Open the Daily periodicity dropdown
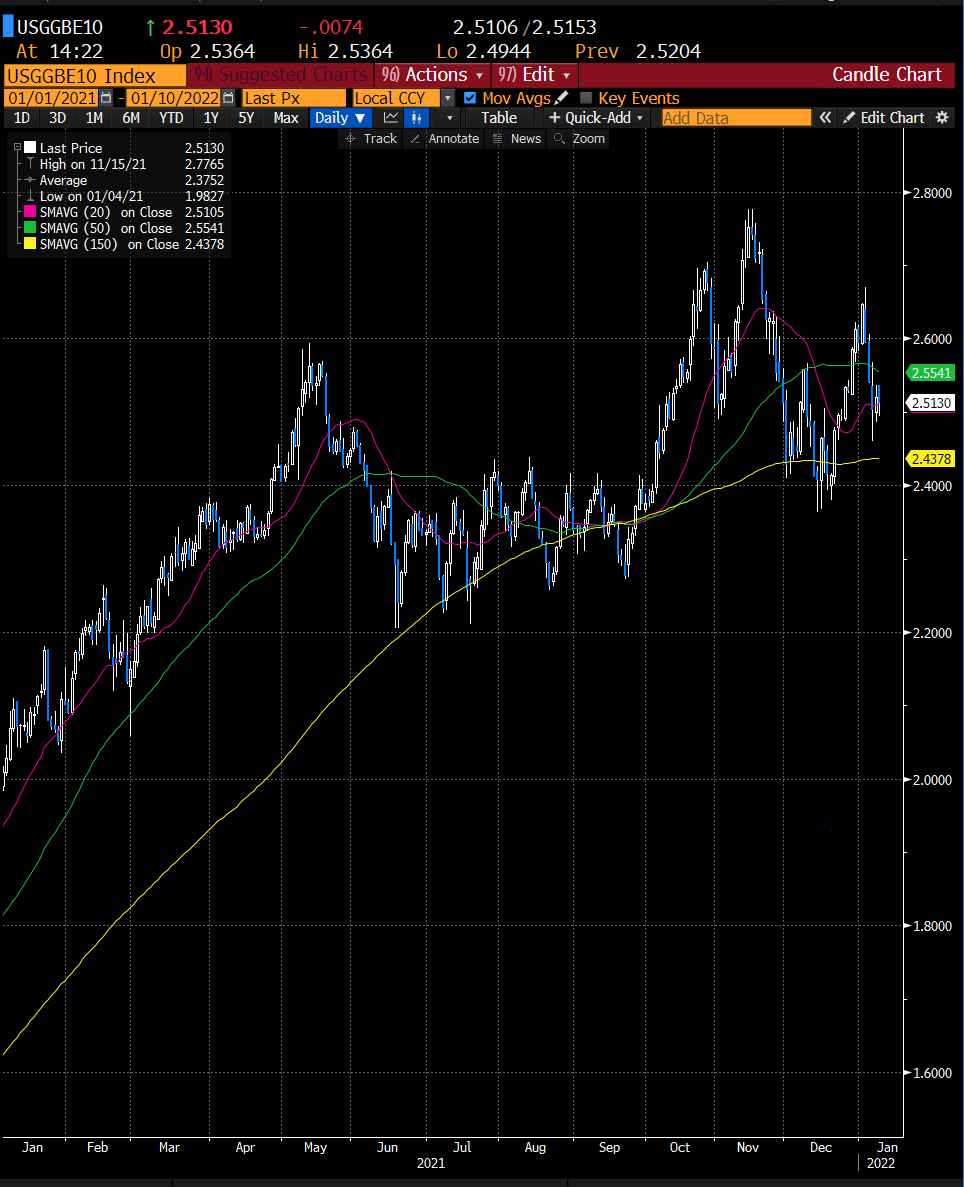964x1187 pixels. point(339,118)
